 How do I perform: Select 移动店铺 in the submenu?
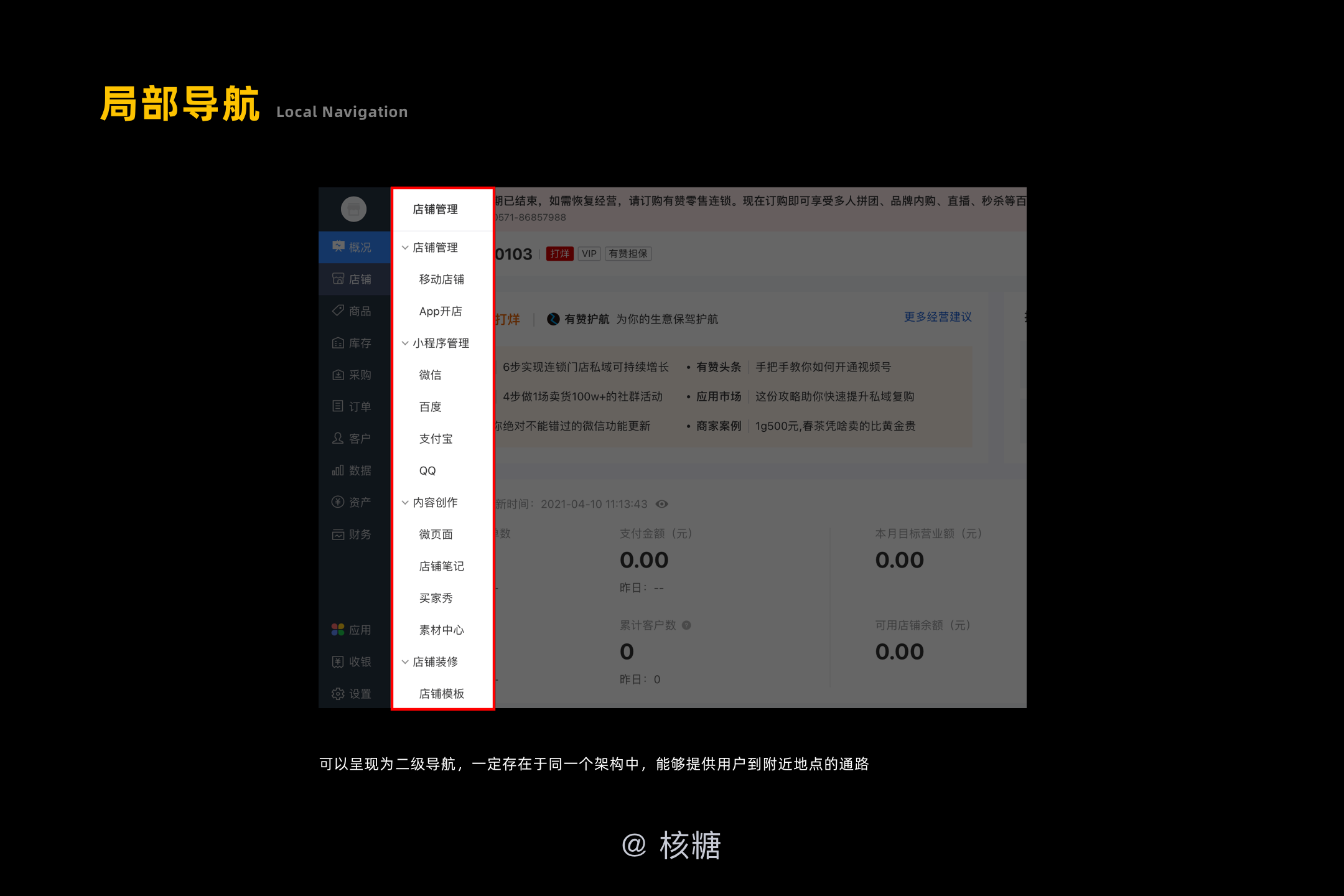(441, 279)
